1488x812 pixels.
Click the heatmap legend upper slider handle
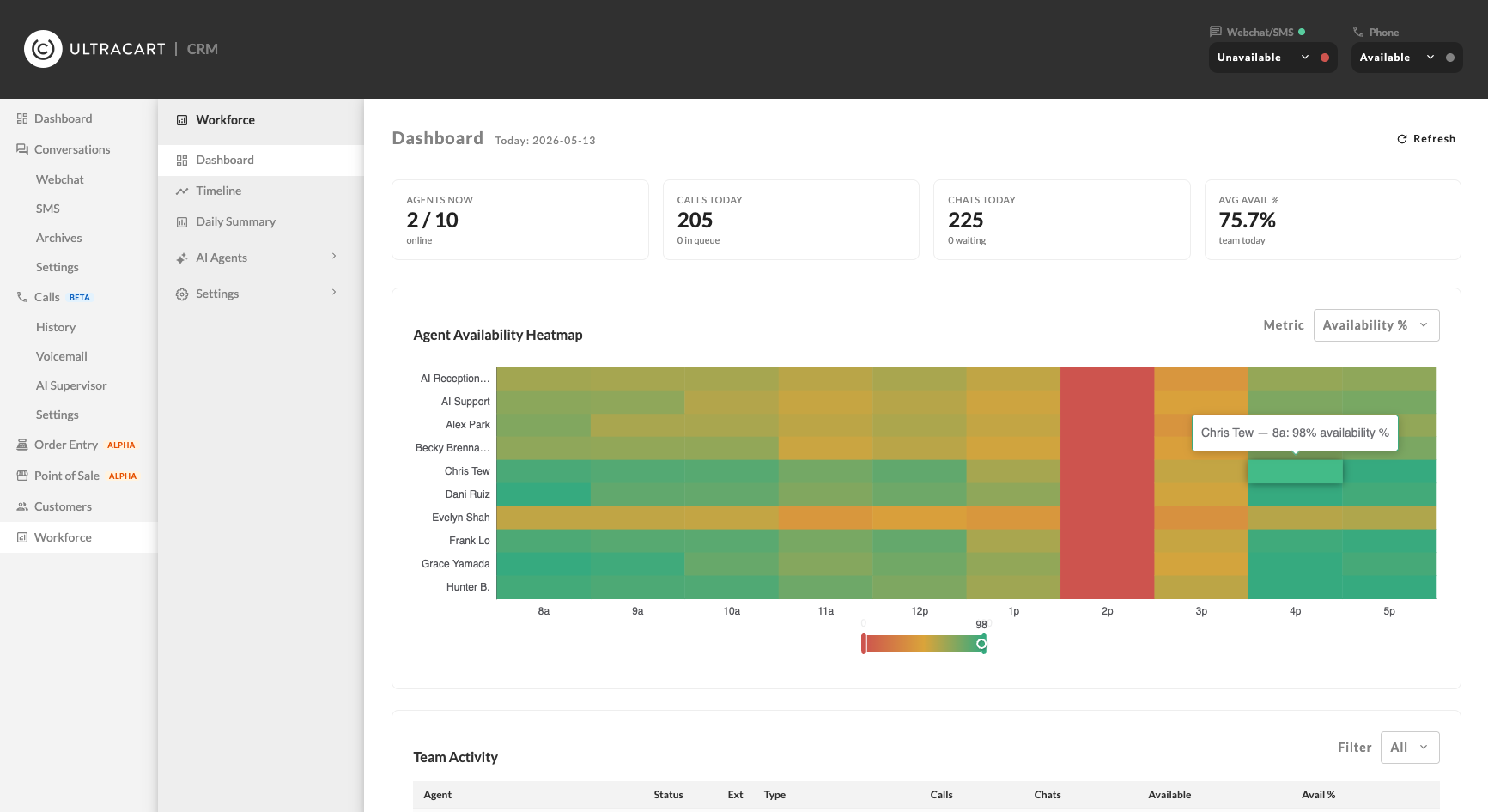point(982,644)
